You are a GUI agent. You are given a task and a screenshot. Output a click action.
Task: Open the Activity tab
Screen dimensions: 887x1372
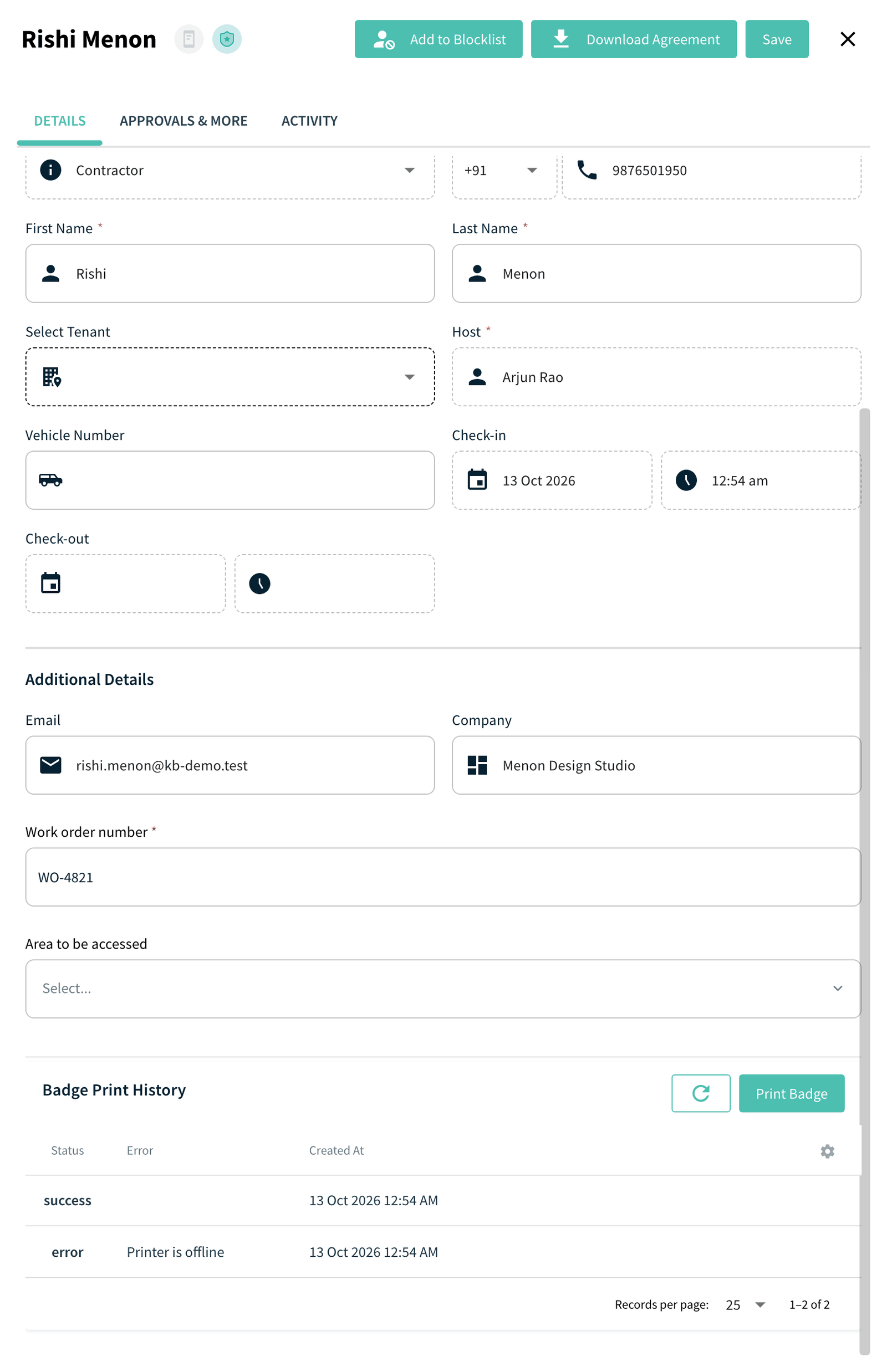(x=309, y=121)
